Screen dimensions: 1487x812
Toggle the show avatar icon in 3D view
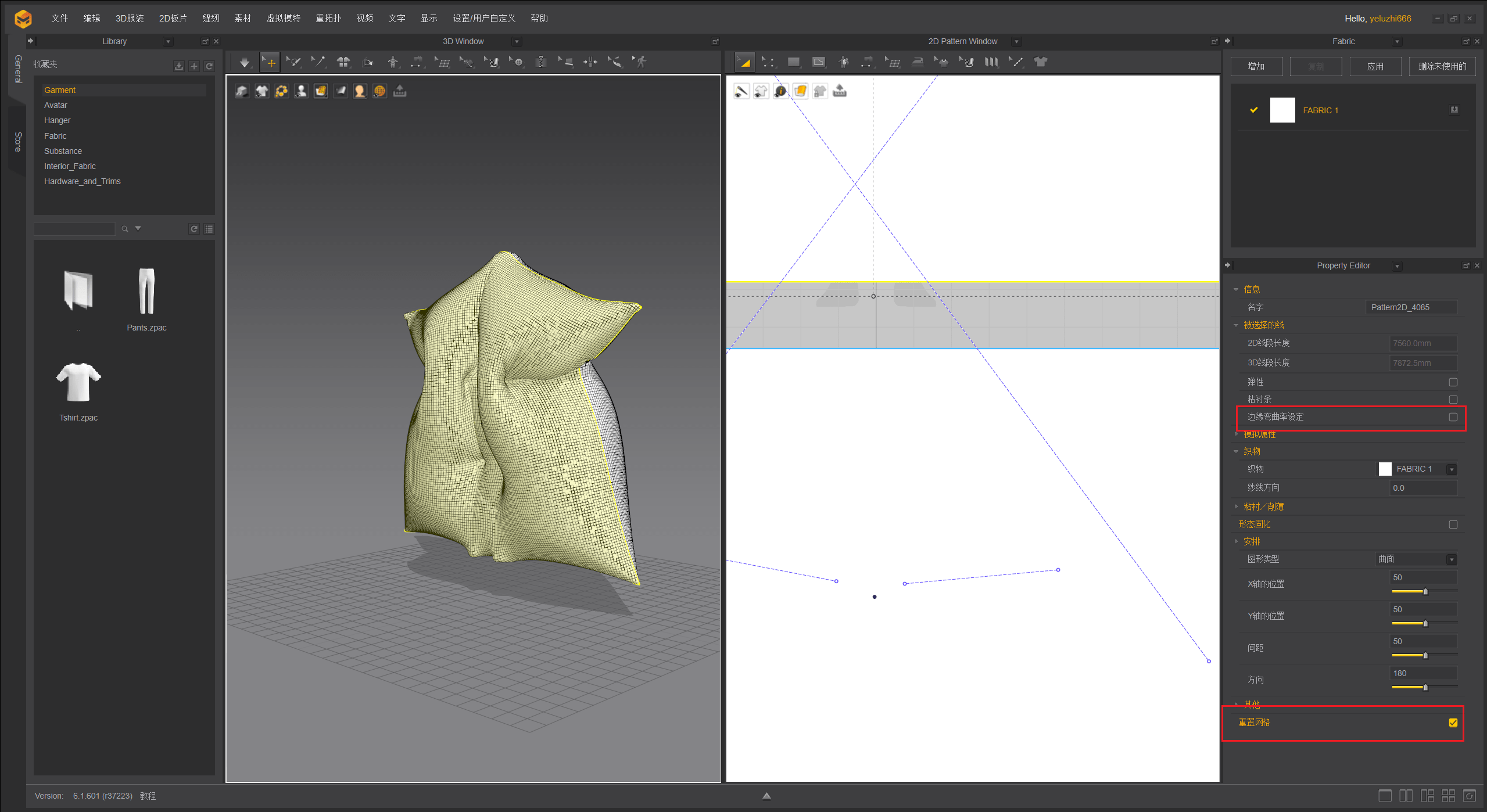coord(301,91)
